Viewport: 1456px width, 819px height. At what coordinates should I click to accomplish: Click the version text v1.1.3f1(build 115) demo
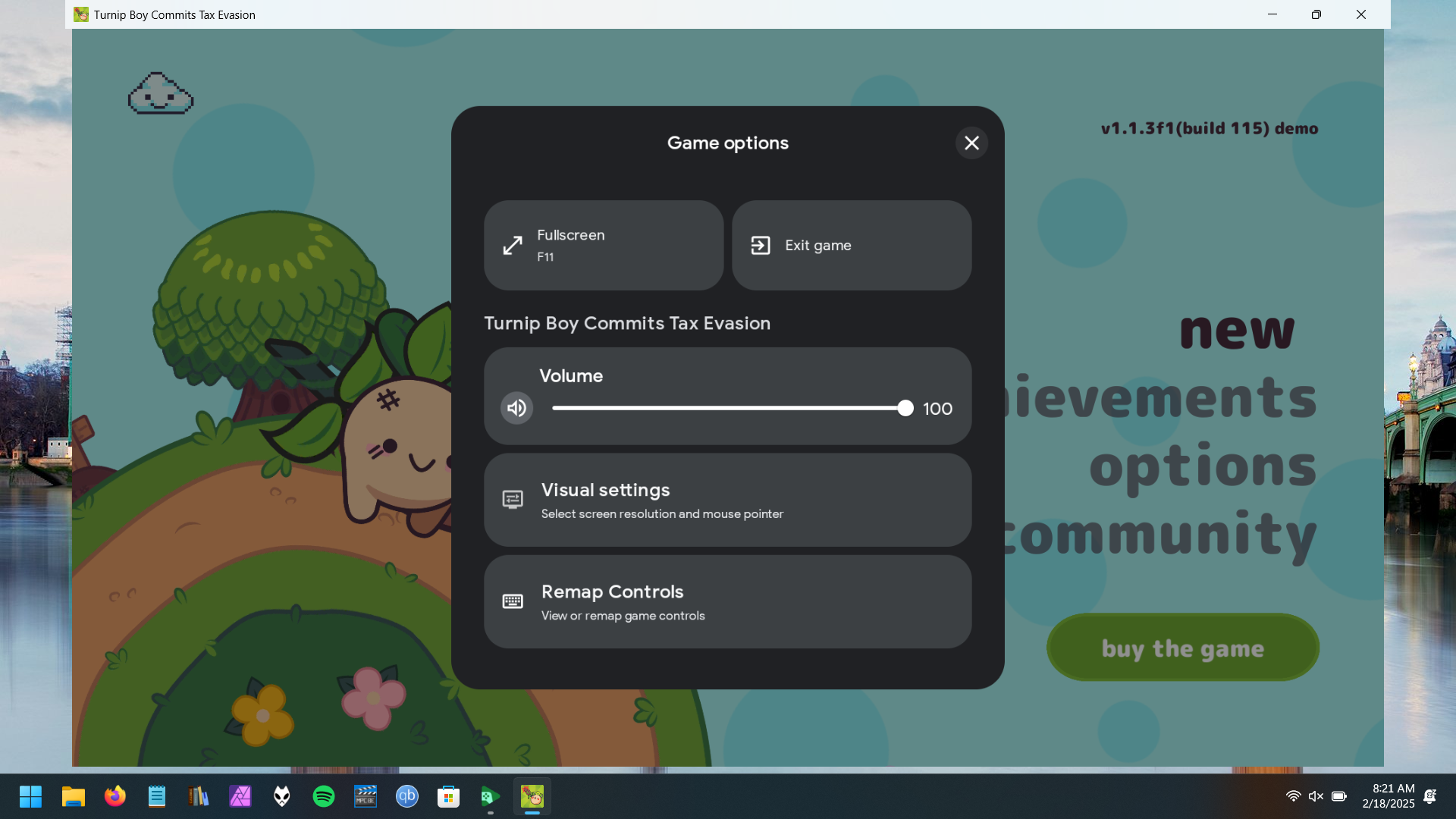pos(1210,128)
